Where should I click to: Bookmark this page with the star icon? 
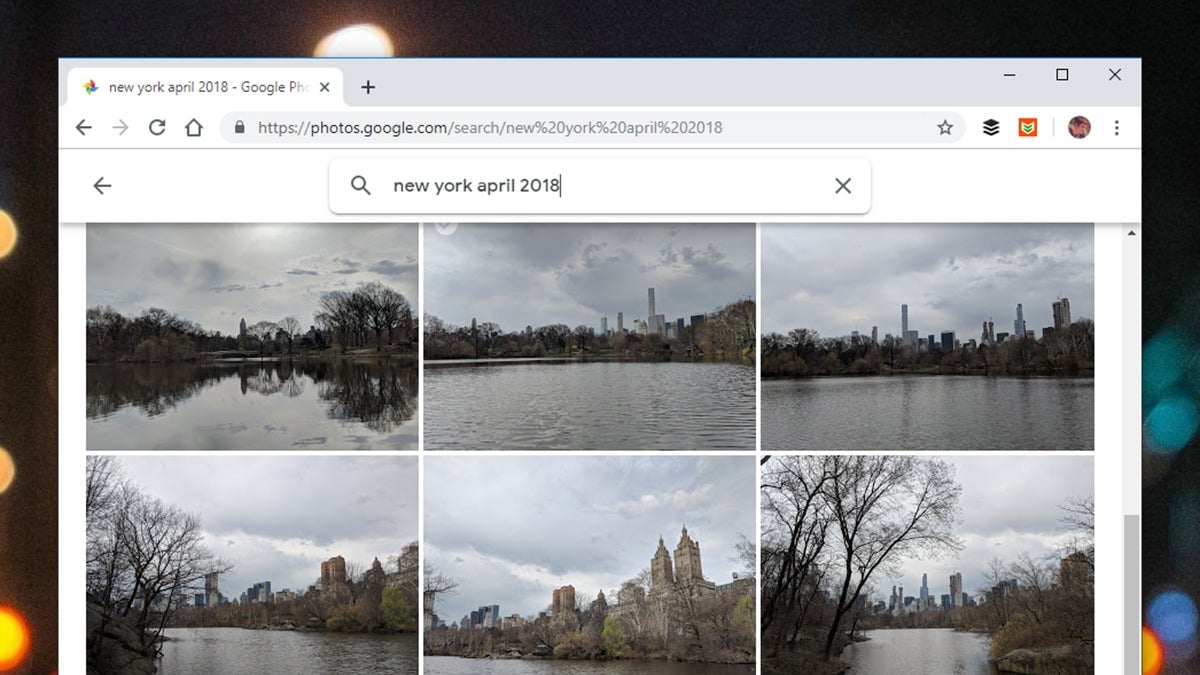[x=944, y=127]
